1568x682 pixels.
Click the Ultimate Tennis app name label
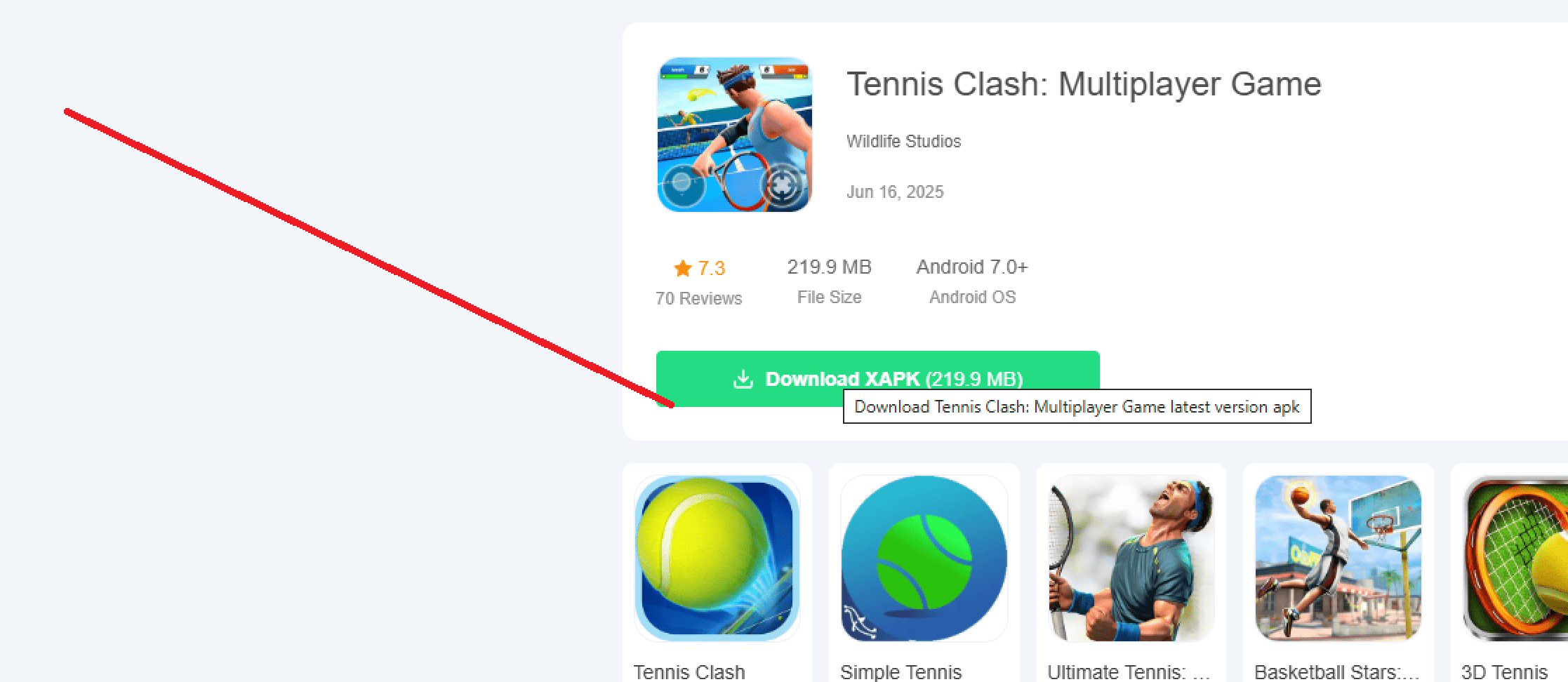click(x=1129, y=671)
